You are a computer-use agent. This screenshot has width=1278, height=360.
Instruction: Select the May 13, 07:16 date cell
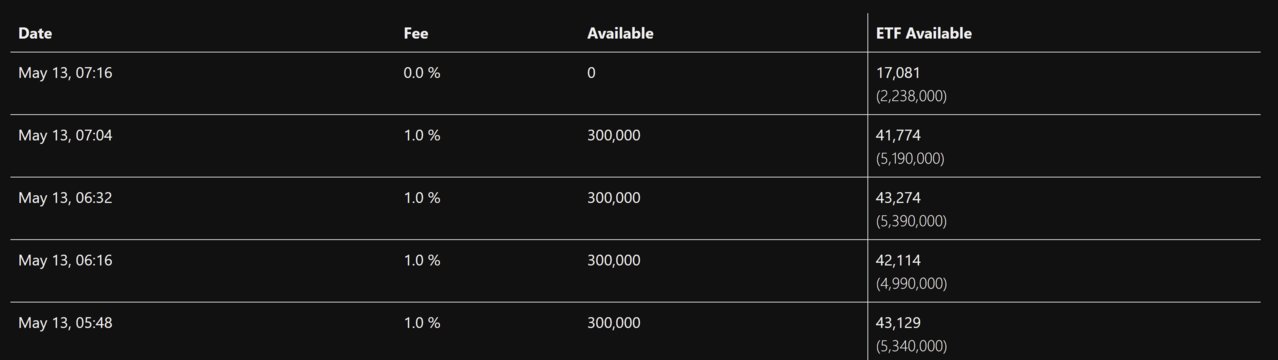click(65, 73)
